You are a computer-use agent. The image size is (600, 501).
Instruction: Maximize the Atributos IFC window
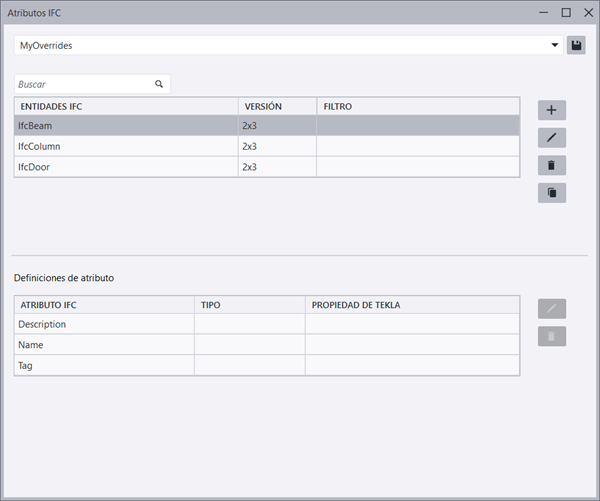click(566, 13)
